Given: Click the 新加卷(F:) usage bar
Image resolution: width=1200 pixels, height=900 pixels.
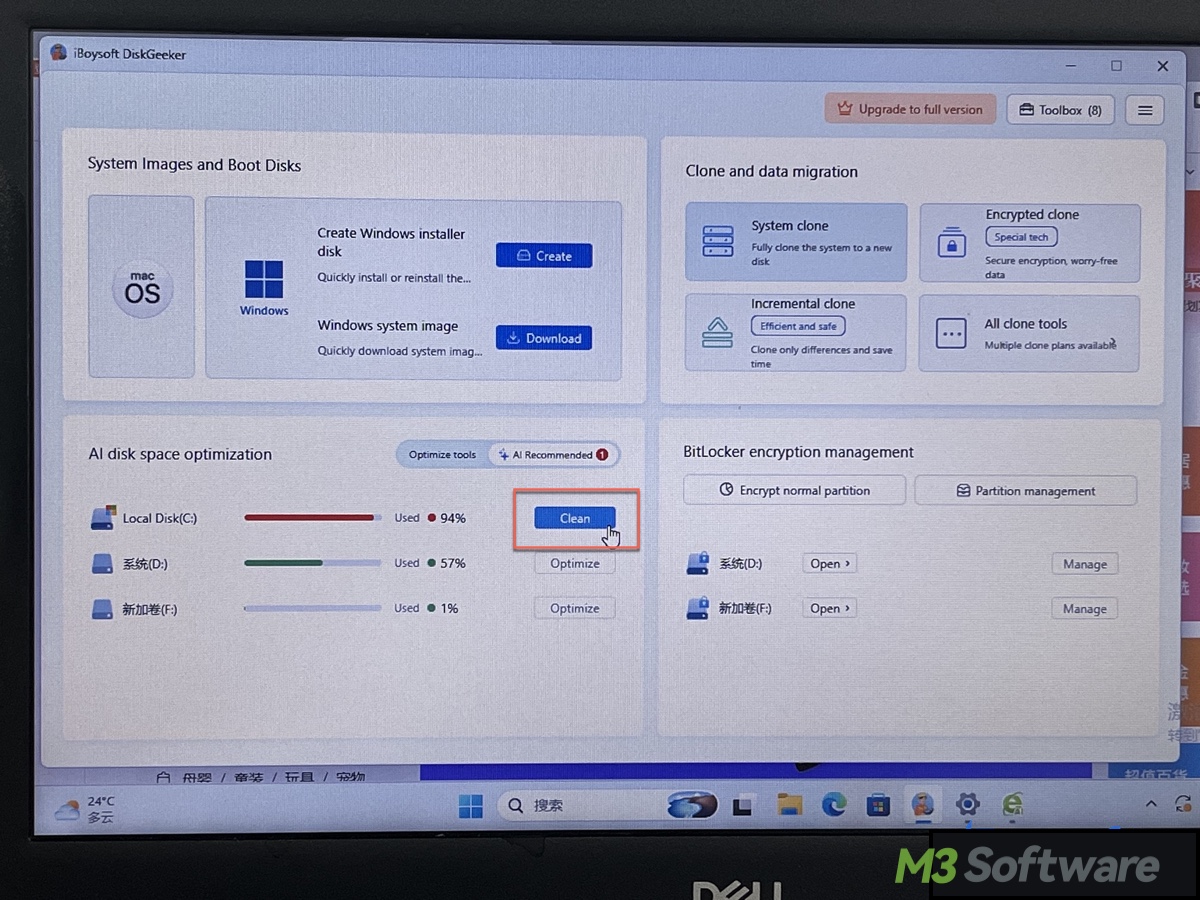Looking at the screenshot, I should (313, 608).
